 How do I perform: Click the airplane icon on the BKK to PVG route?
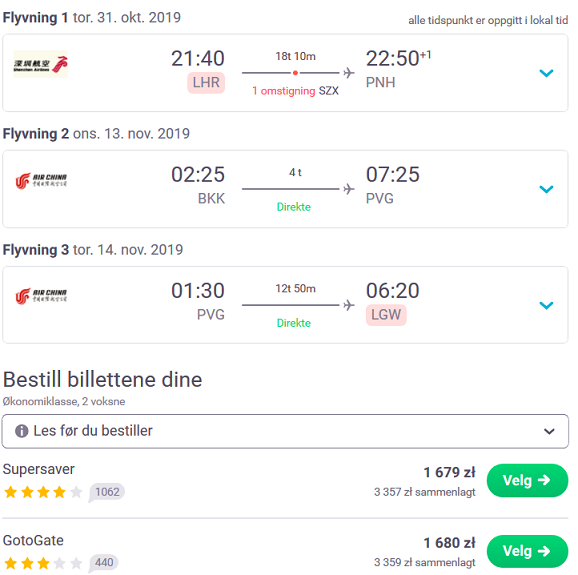(x=348, y=189)
